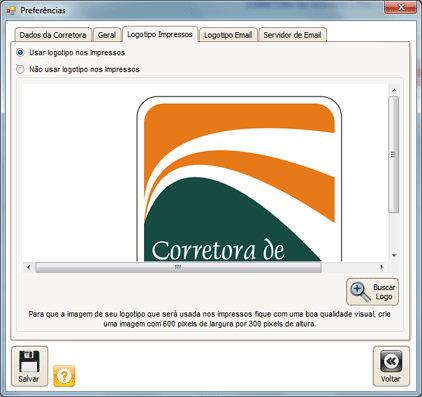Close the Preferências window

click(401, 7)
